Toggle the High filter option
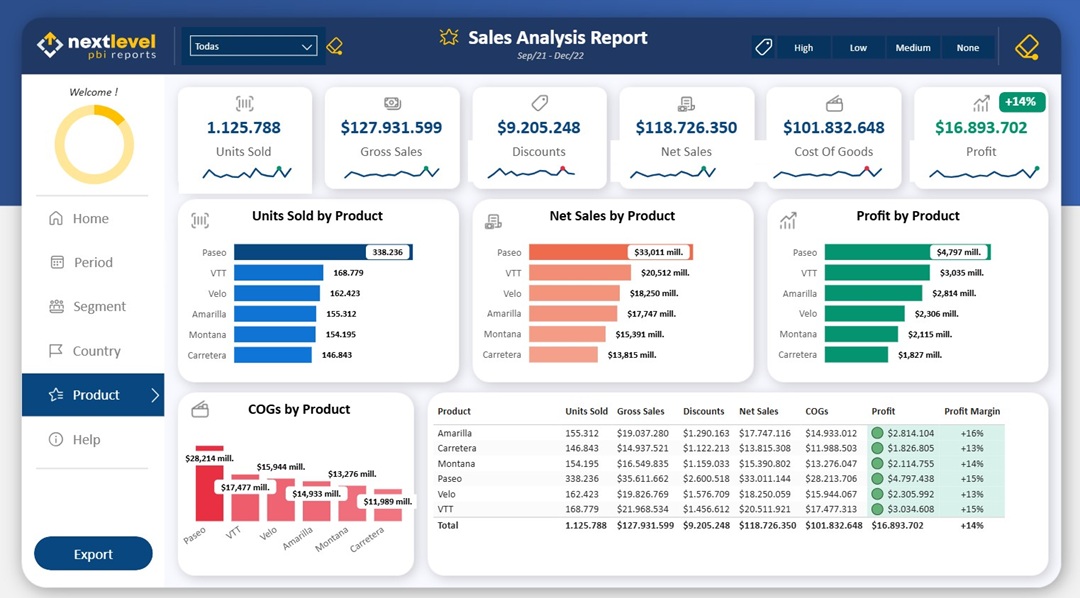Screen dimensions: 1080x598 point(803,48)
